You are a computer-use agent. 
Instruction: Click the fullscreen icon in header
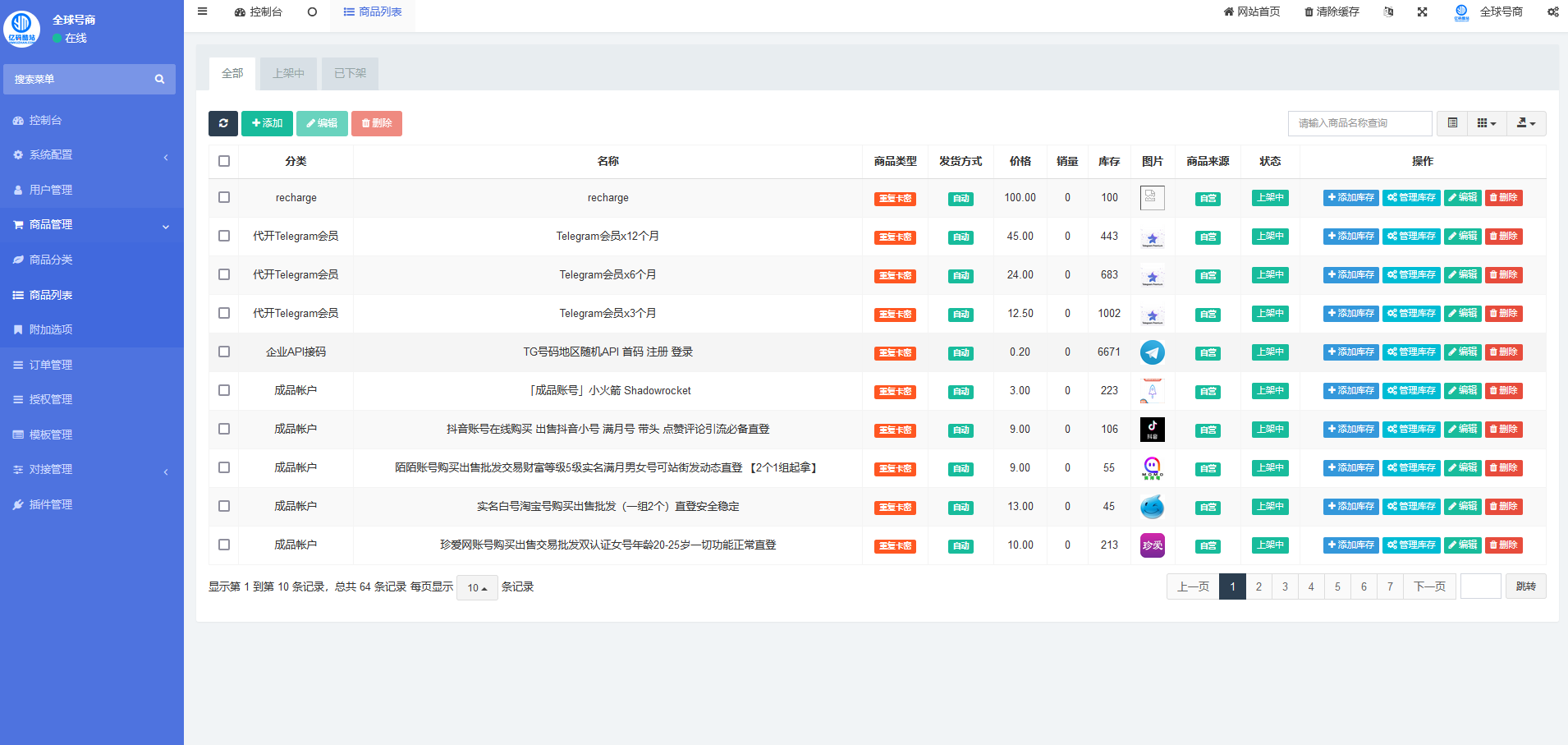1422,11
